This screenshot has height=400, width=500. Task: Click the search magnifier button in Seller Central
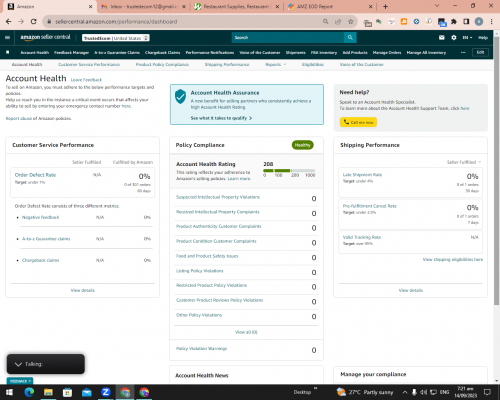350,37
